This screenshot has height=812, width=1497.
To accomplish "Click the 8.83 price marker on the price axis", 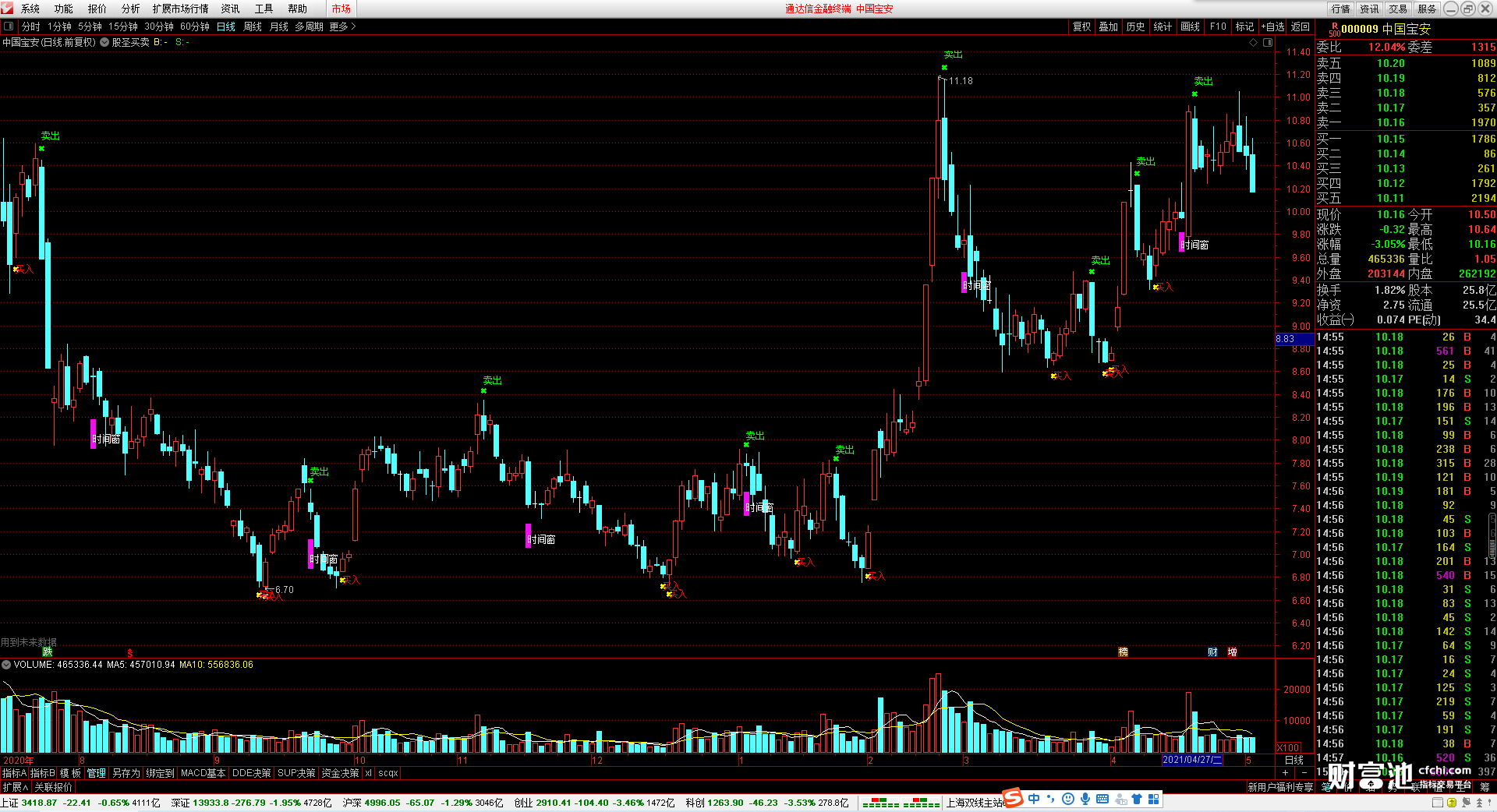I will click(1294, 339).
